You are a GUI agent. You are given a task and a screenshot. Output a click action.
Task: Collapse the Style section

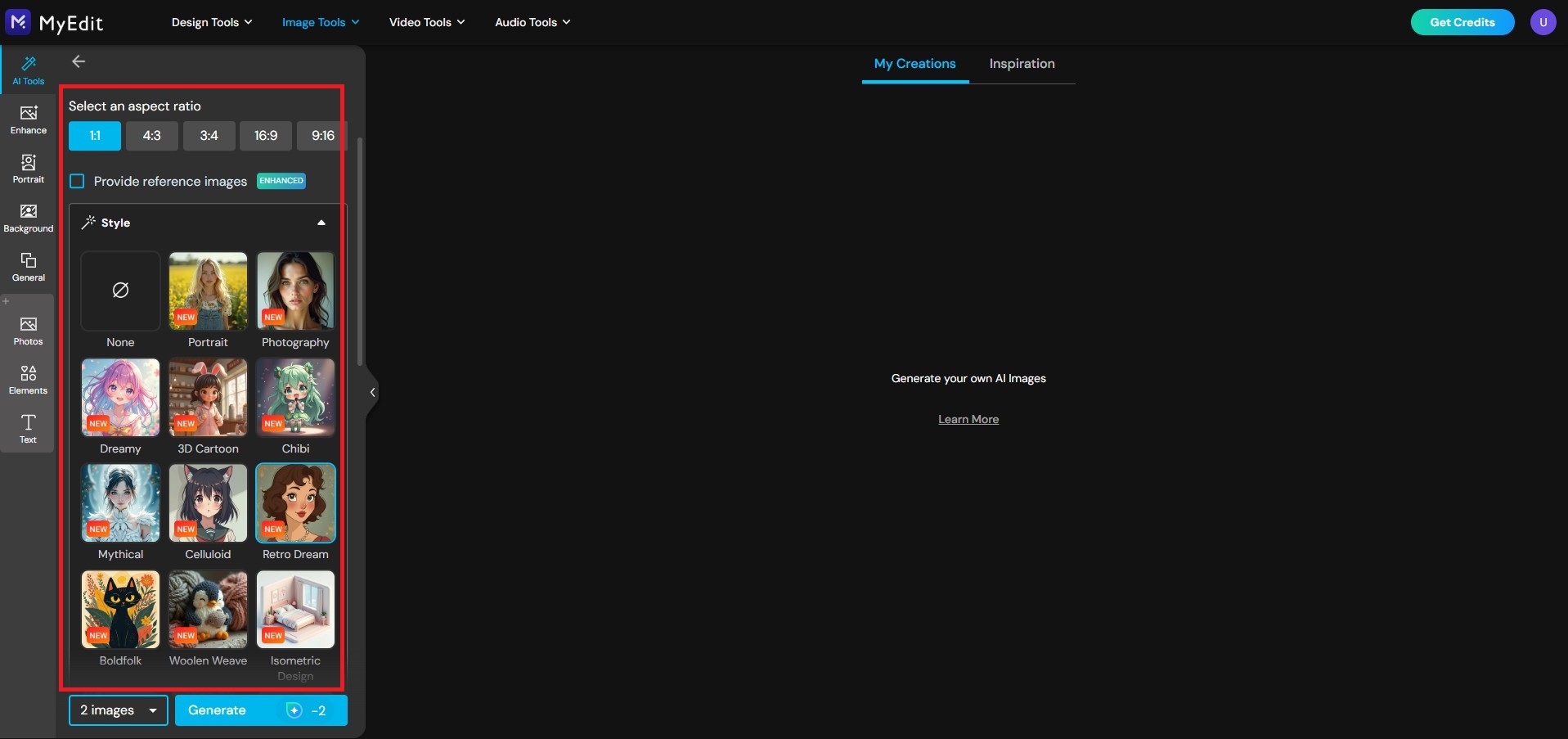click(321, 223)
